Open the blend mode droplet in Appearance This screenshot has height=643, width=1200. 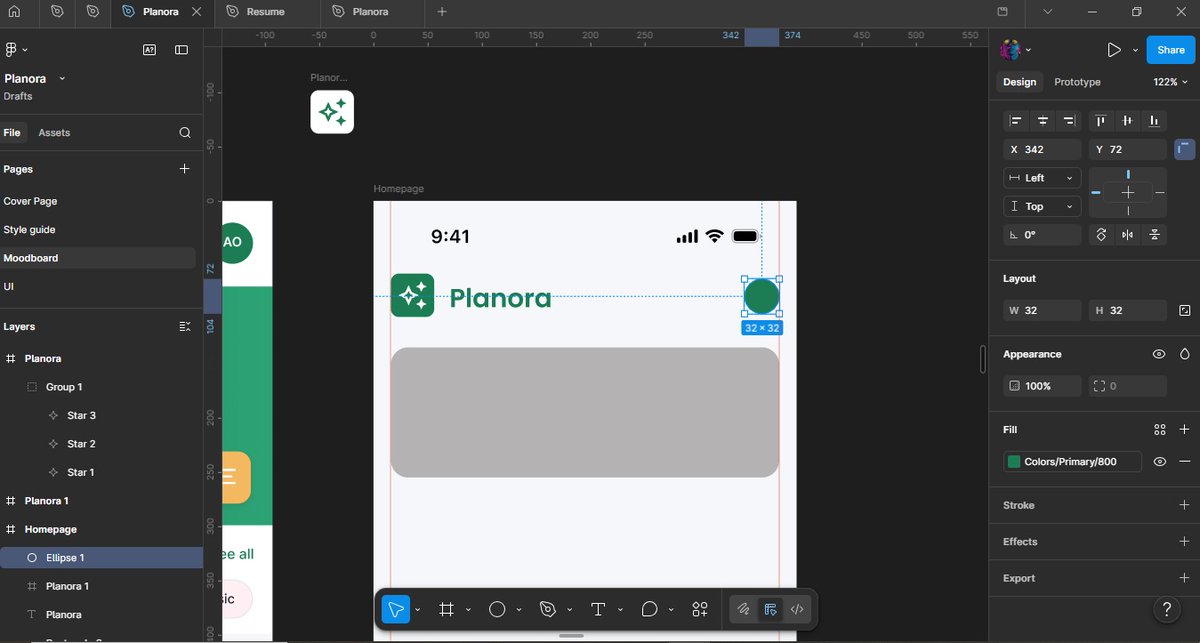(1185, 354)
